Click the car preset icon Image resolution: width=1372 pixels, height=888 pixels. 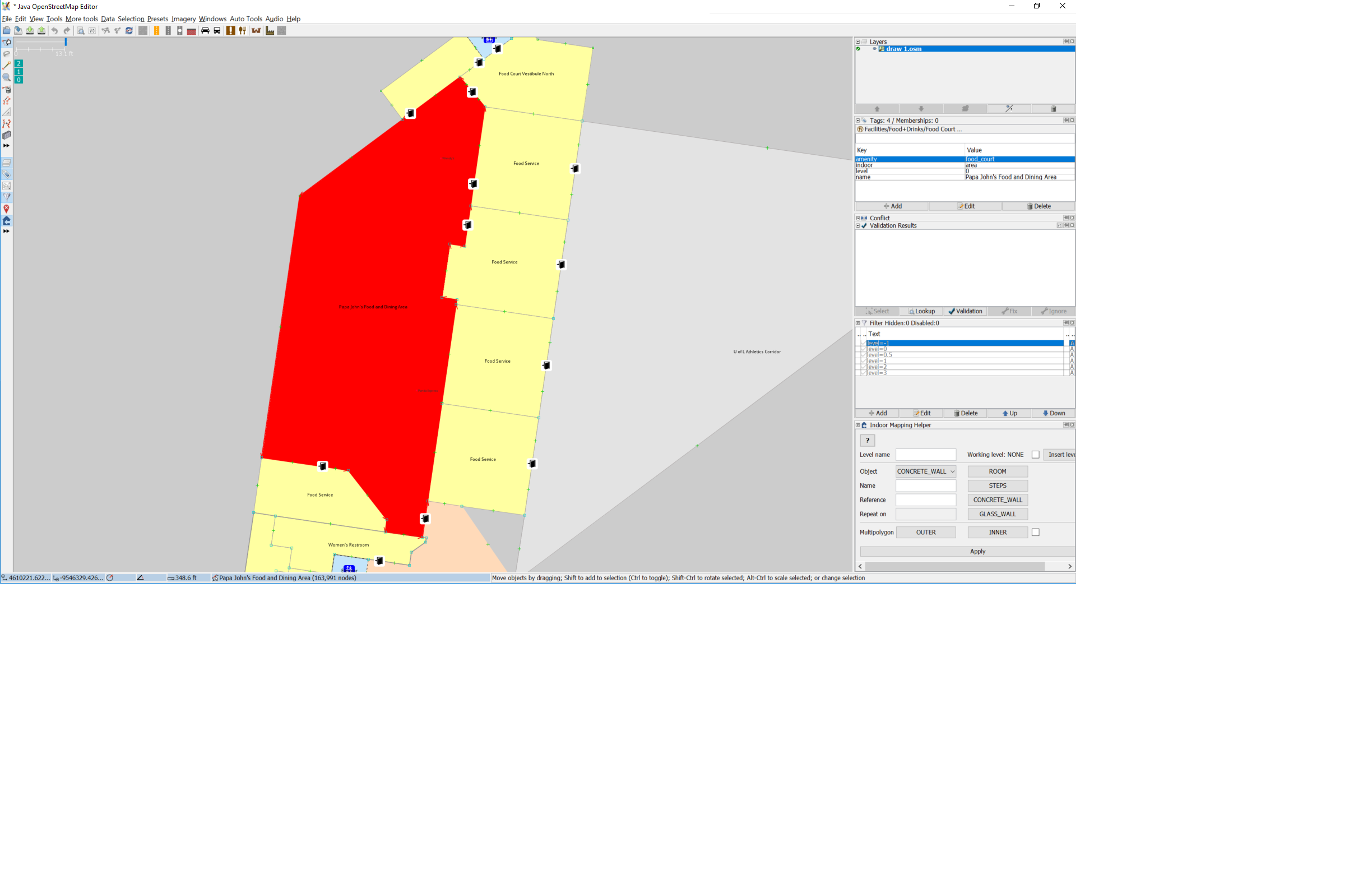[205, 31]
